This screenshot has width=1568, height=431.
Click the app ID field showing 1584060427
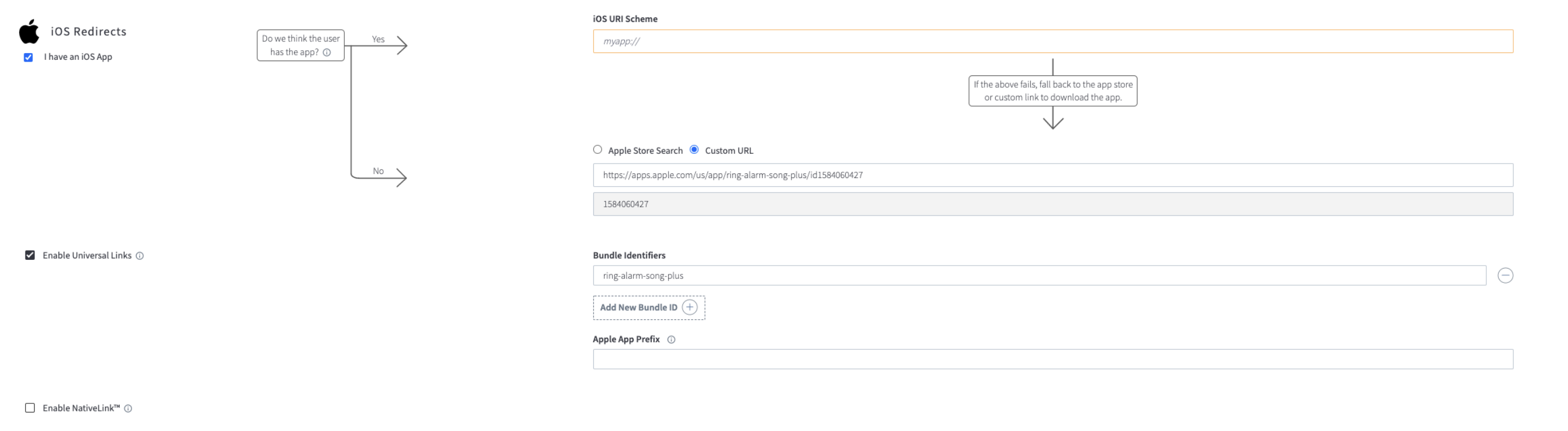pyautogui.click(x=1053, y=204)
